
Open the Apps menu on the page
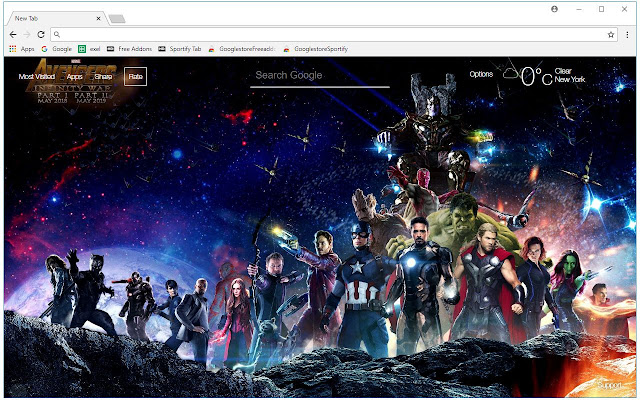tap(75, 76)
